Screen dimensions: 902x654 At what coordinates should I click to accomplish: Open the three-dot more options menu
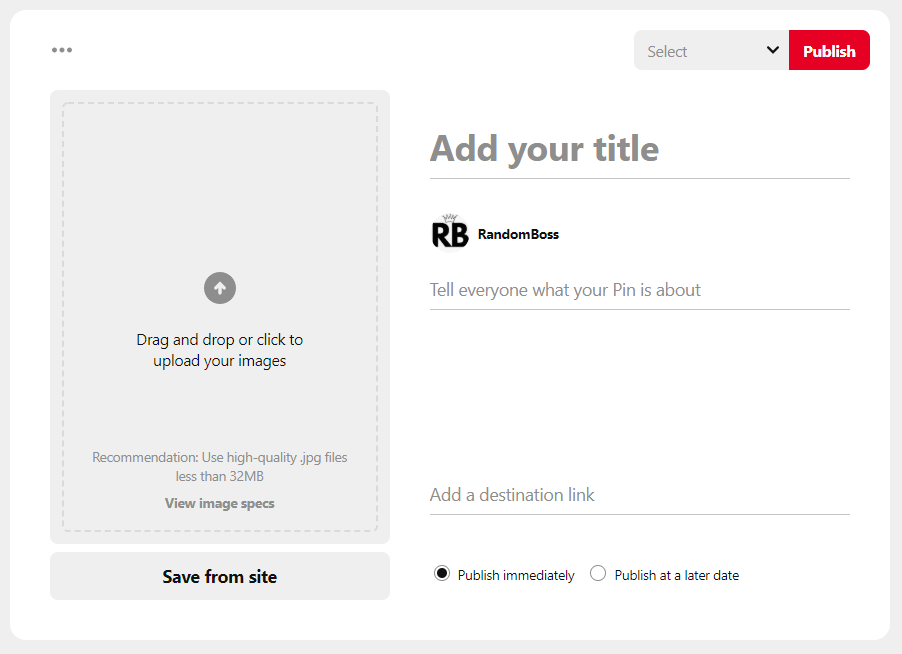(x=62, y=50)
